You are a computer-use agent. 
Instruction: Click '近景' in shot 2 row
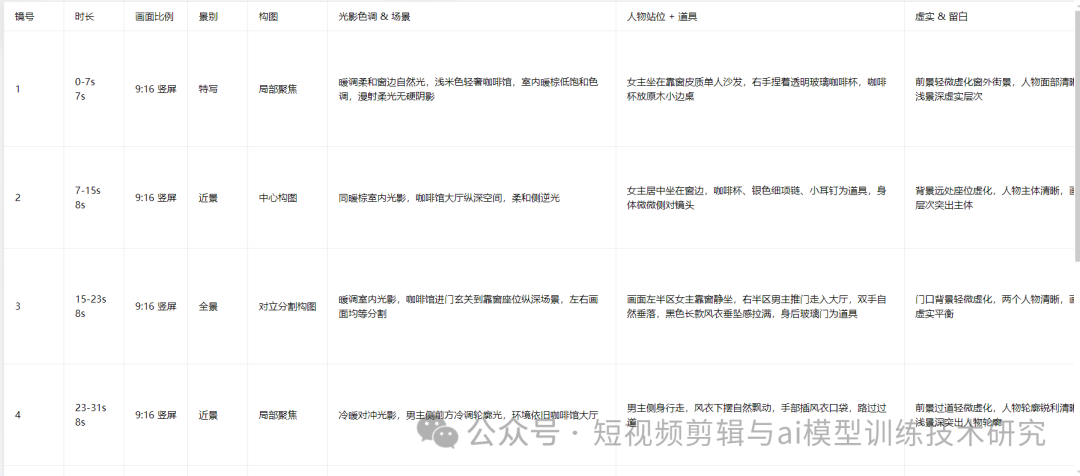(x=208, y=198)
